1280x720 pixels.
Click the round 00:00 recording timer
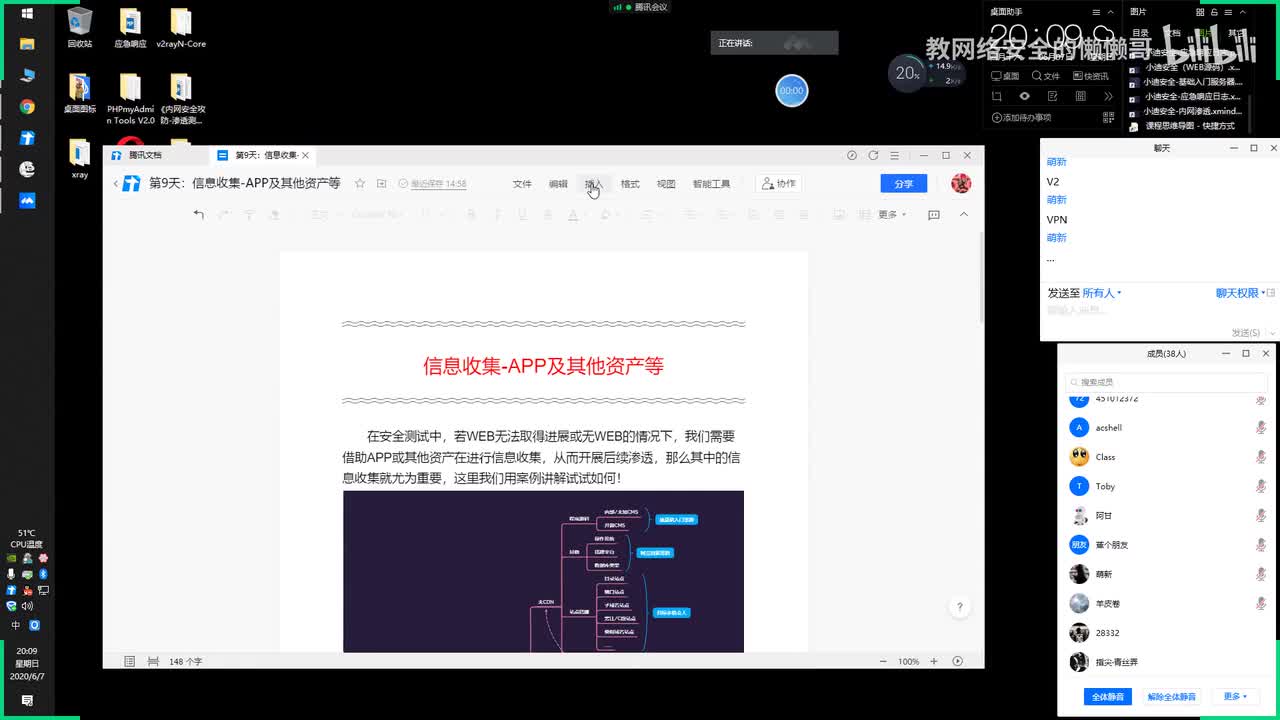[791, 90]
